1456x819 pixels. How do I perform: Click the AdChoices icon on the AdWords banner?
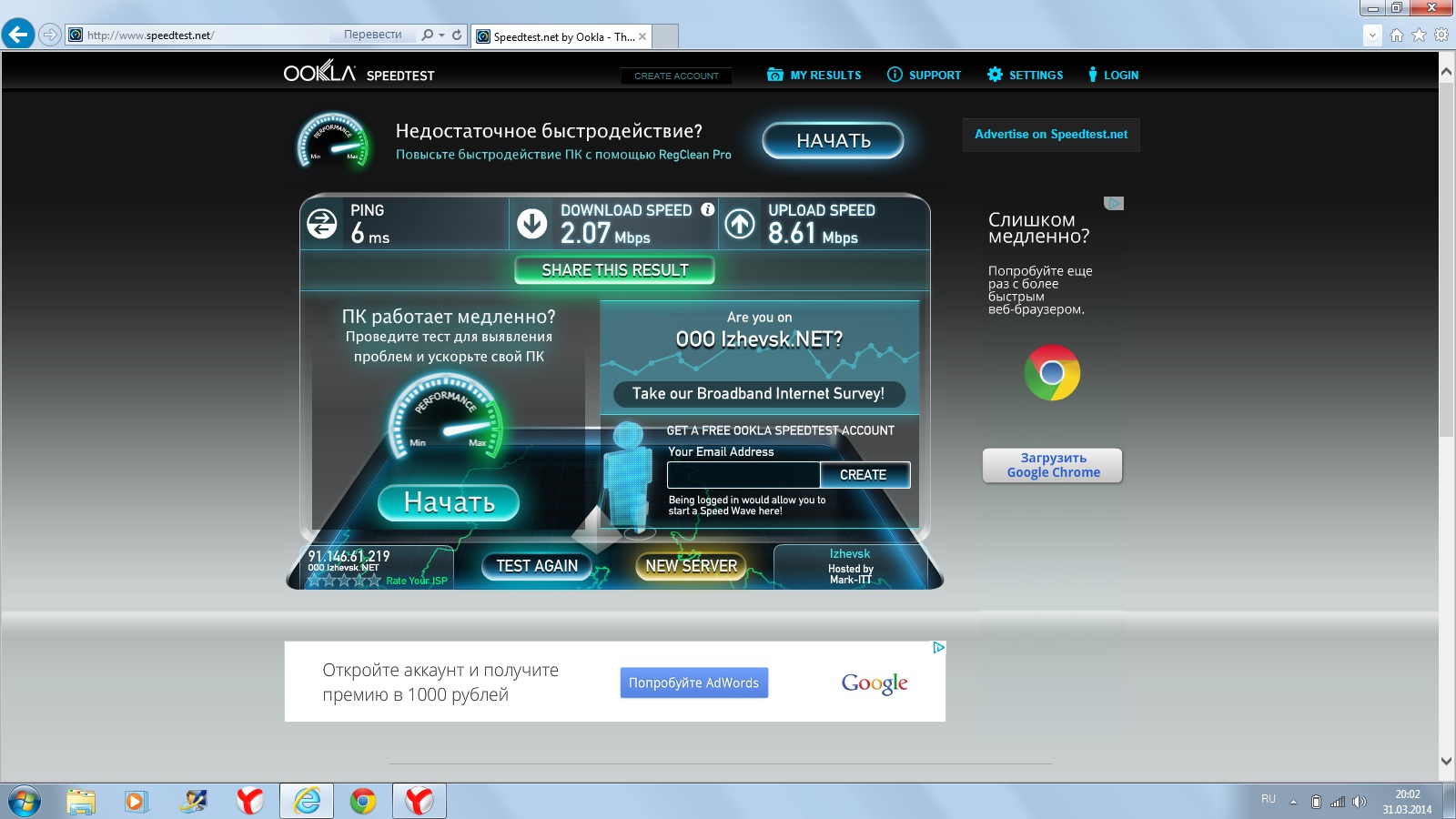coord(938,647)
